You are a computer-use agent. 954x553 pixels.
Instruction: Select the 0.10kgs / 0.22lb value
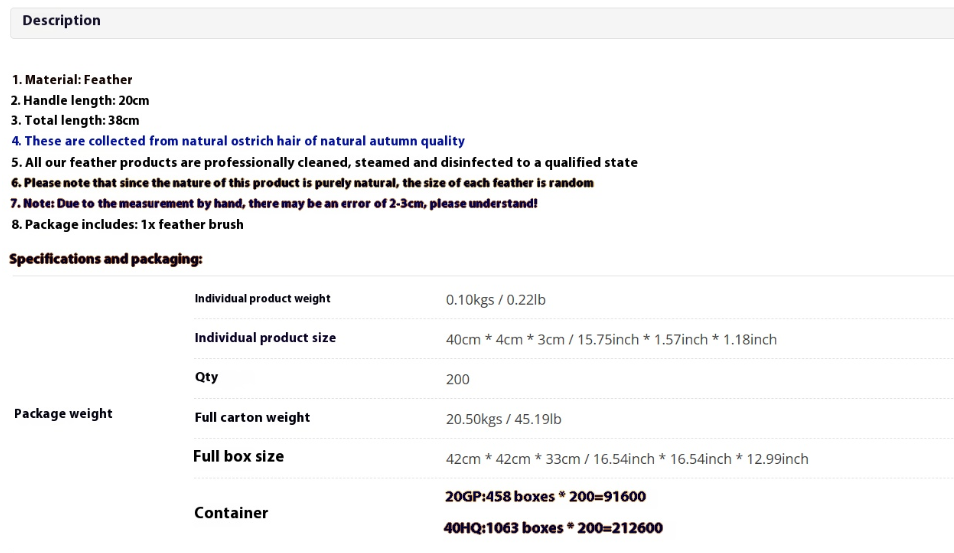click(x=496, y=300)
